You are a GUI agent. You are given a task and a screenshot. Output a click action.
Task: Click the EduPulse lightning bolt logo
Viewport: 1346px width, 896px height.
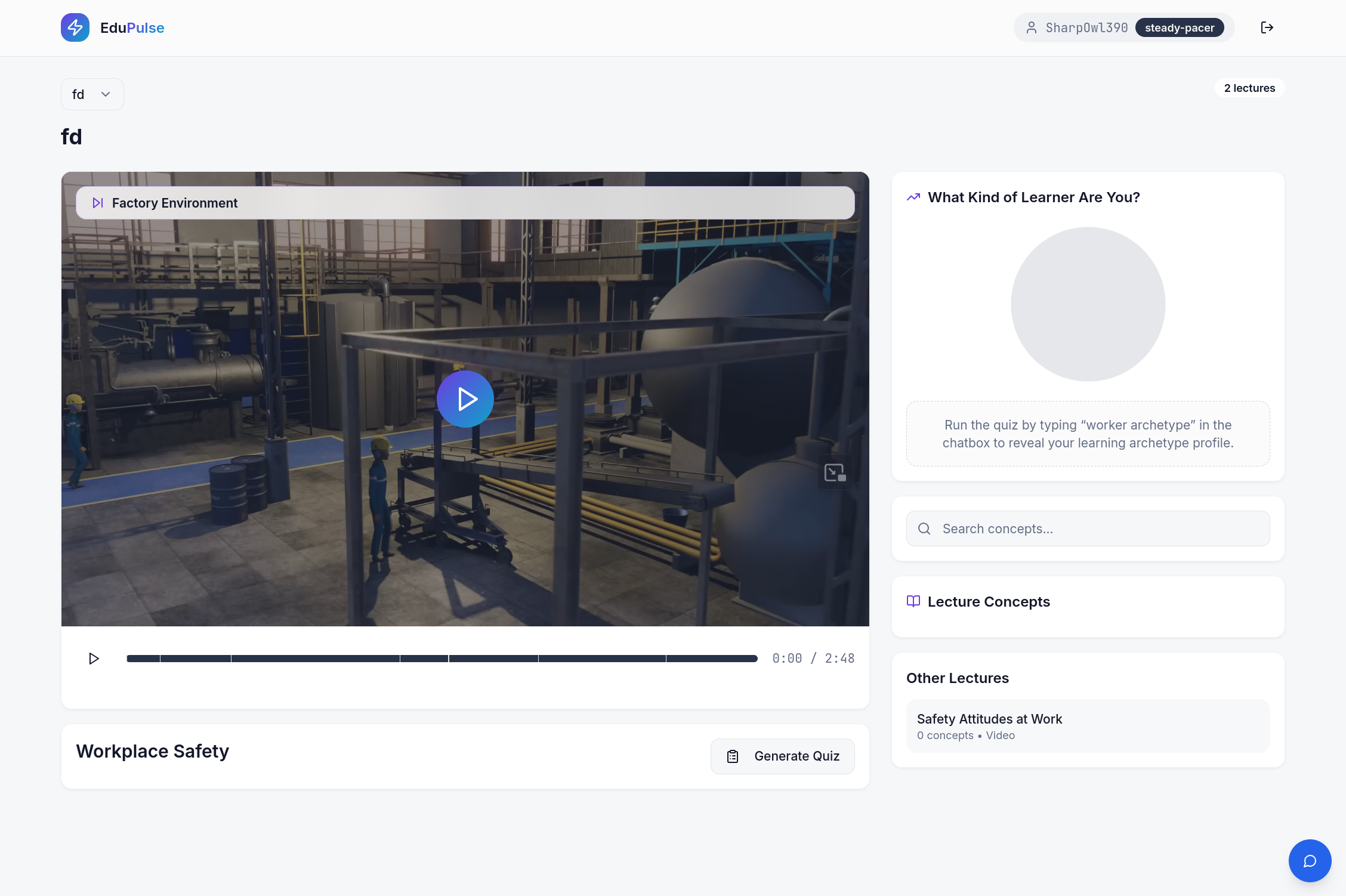click(x=75, y=27)
